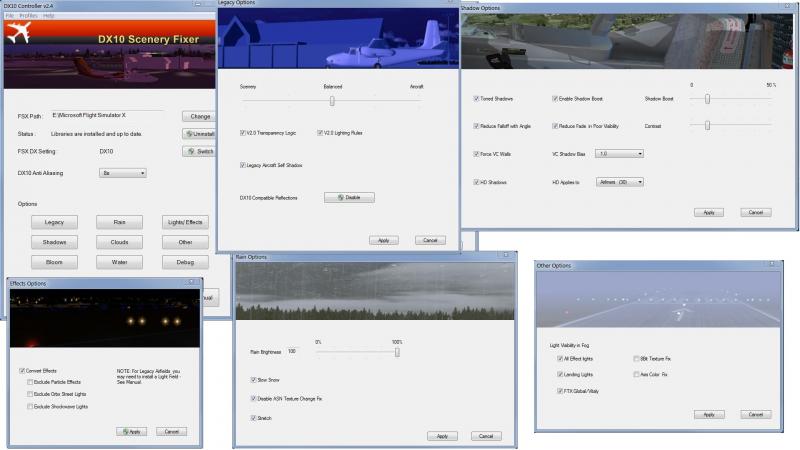The image size is (800, 450).
Task: Click Apply in Legacy Options window
Action: pyautogui.click(x=384, y=240)
